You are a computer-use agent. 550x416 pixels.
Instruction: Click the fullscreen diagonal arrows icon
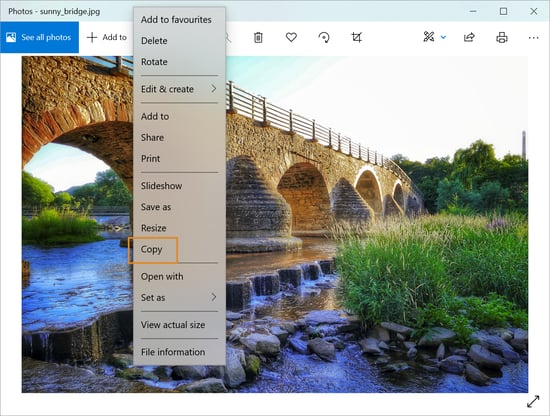533,402
